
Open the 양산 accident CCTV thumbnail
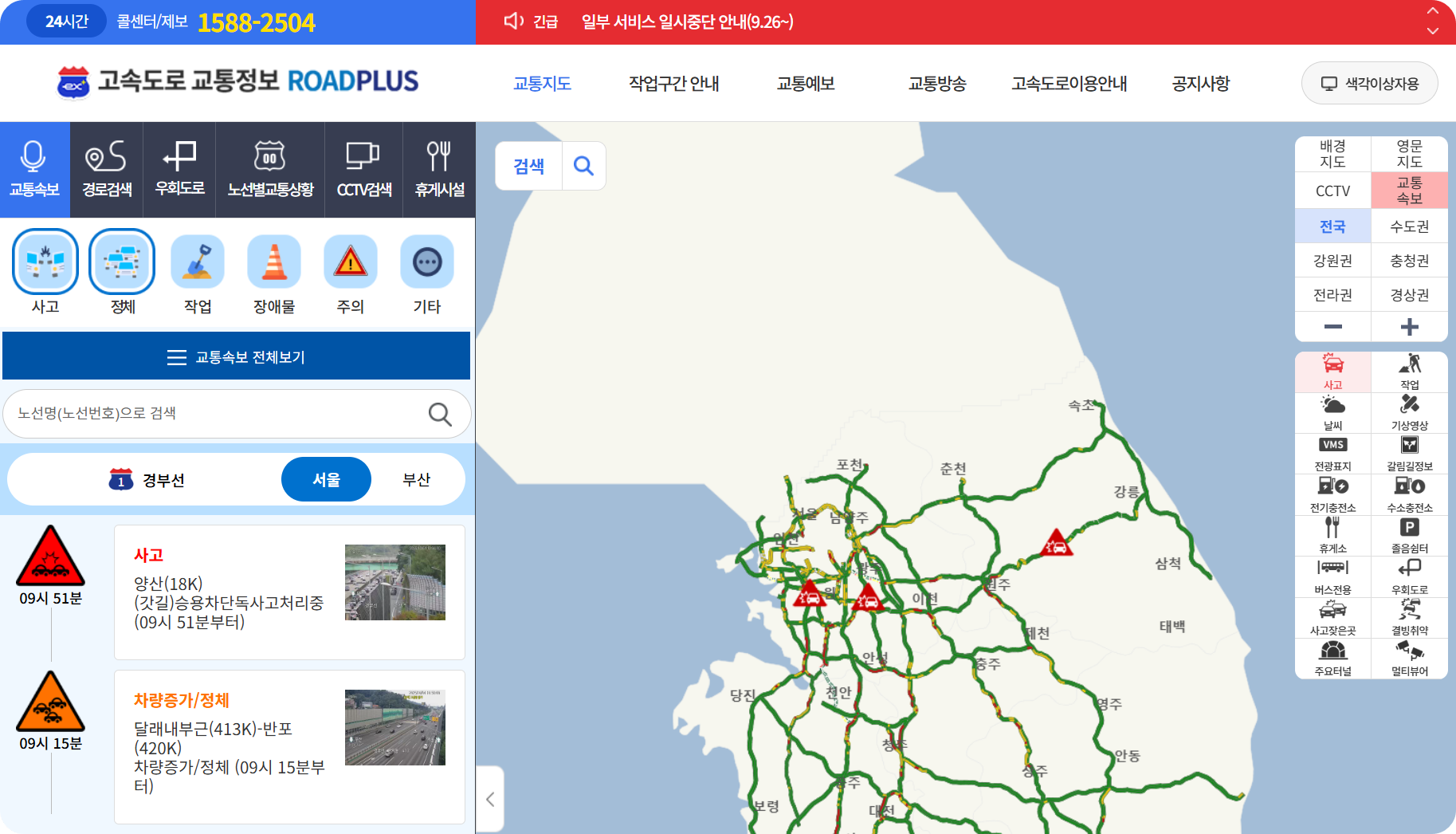pos(395,582)
